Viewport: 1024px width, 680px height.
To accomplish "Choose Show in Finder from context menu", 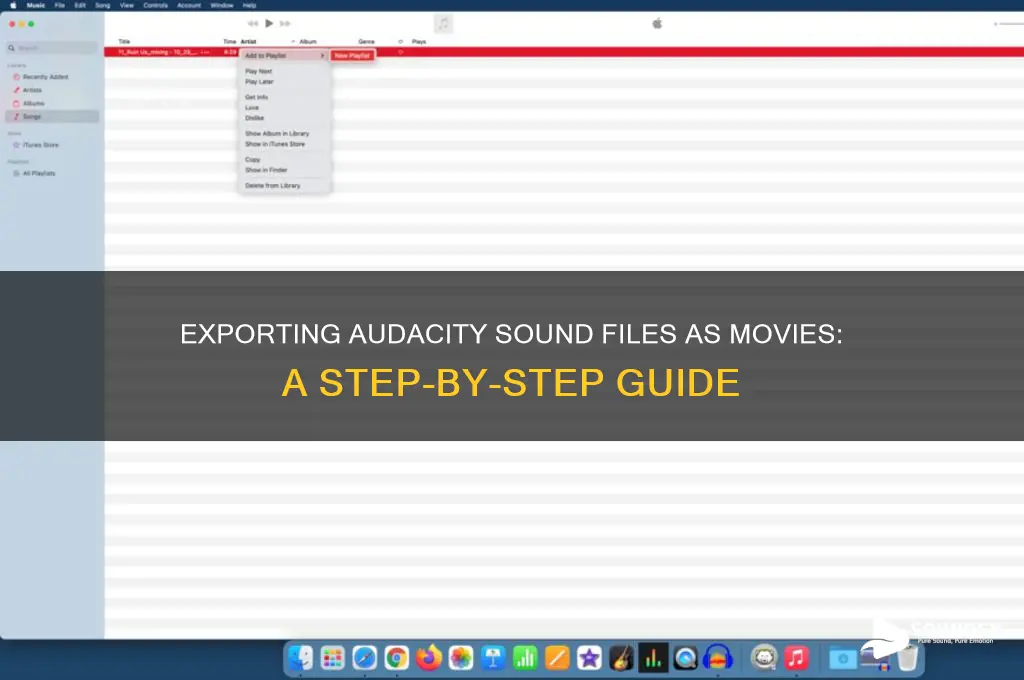I will (x=266, y=170).
